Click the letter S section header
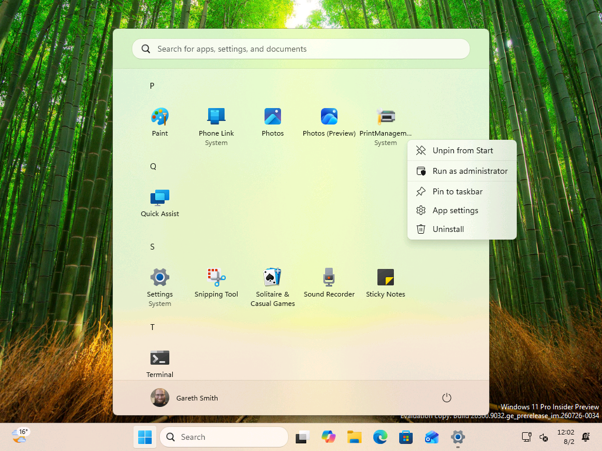 click(152, 247)
